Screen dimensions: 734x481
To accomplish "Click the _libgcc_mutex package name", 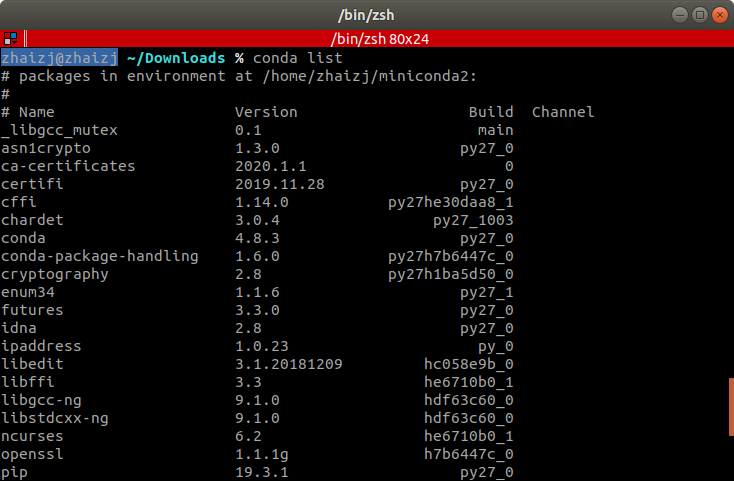I will pyautogui.click(x=59, y=130).
